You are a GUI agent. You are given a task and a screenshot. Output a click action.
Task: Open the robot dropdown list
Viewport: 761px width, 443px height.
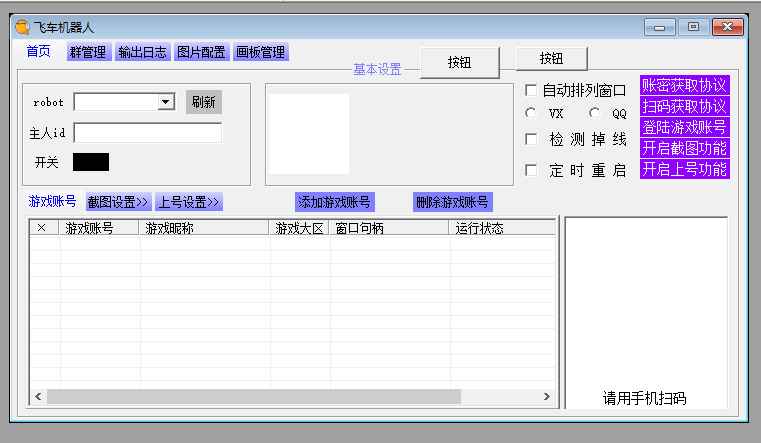[x=165, y=102]
